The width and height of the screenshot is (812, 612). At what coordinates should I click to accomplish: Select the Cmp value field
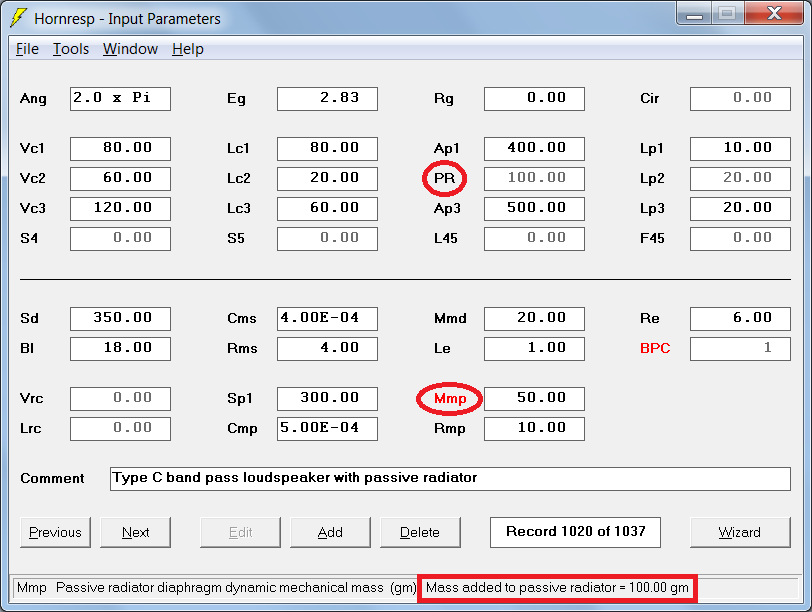[327, 429]
